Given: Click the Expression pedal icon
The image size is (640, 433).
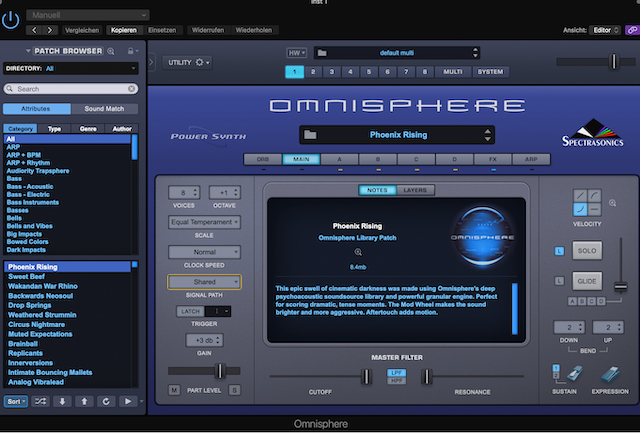Looking at the screenshot, I should 610,374.
